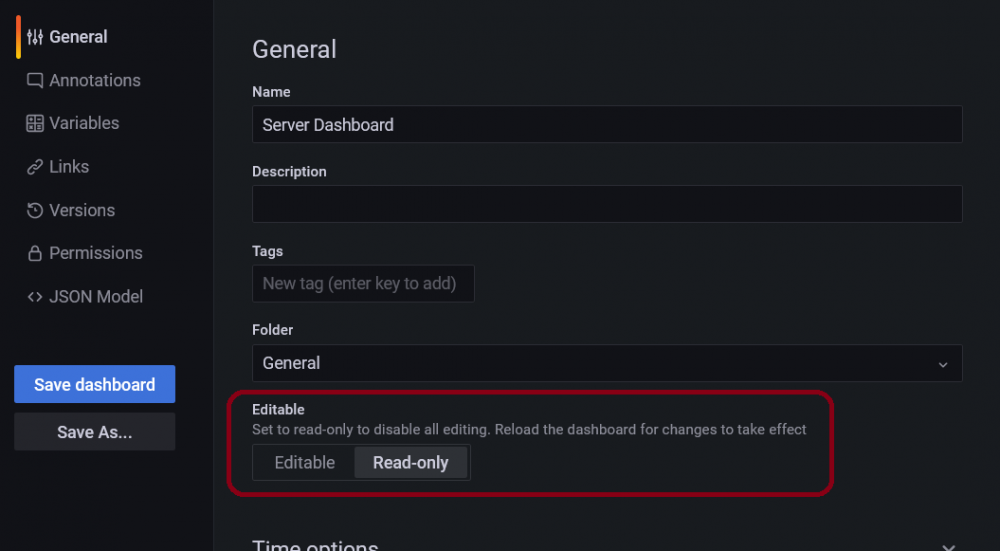1000x551 pixels.
Task: Click the Links chain icon
Action: pos(35,167)
